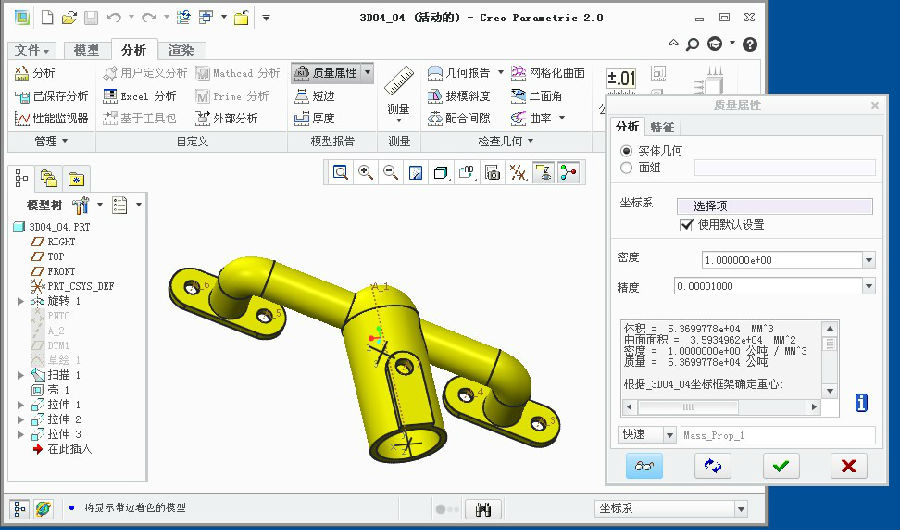Switch to the 特征 tab in dialog
The image size is (900, 530).
click(662, 127)
